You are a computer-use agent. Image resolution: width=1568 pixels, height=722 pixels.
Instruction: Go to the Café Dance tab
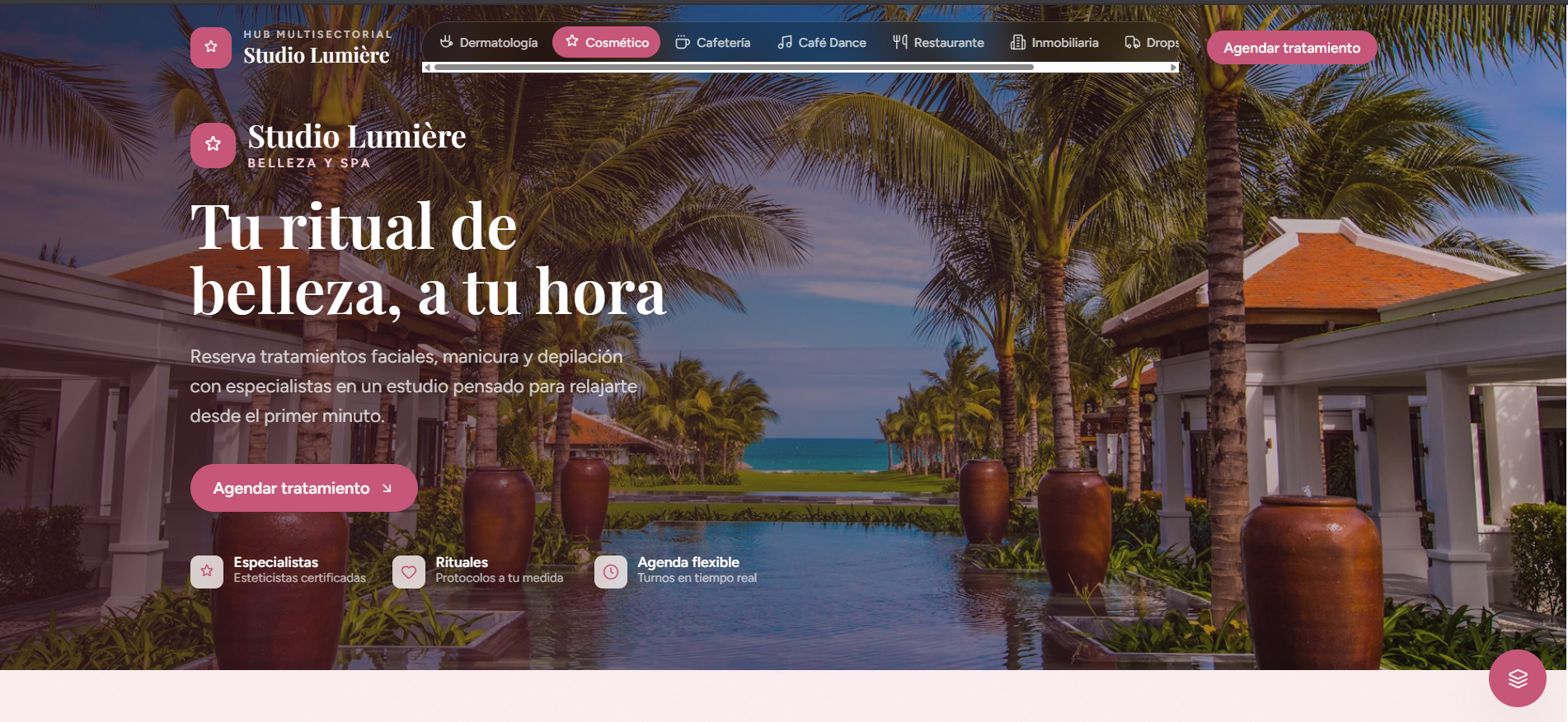pyautogui.click(x=823, y=42)
